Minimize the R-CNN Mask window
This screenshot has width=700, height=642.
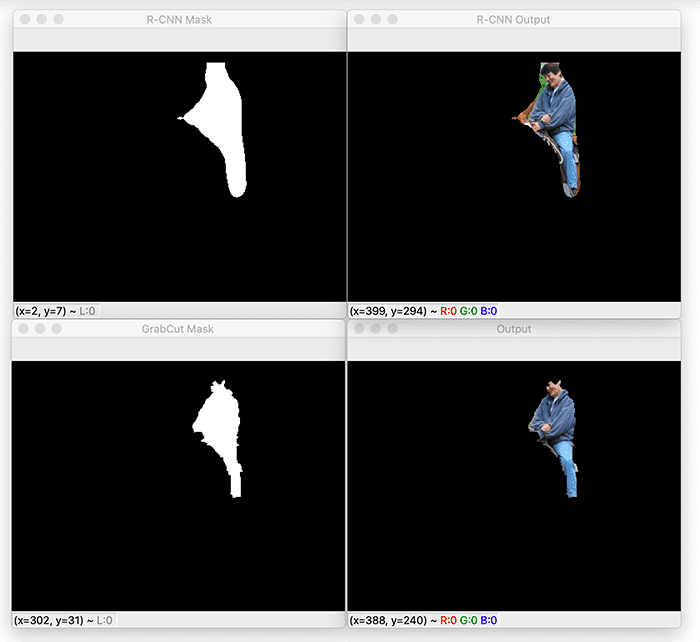41,19
